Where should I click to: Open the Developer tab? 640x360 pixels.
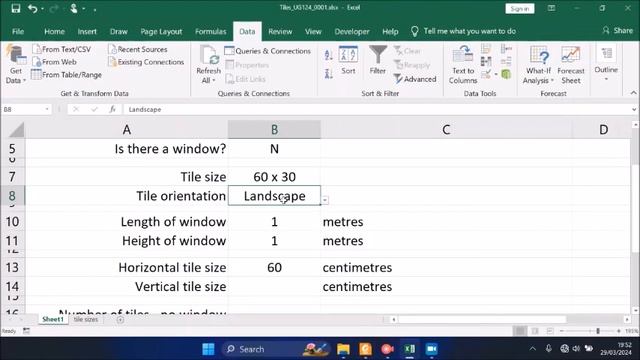pyautogui.click(x=352, y=31)
